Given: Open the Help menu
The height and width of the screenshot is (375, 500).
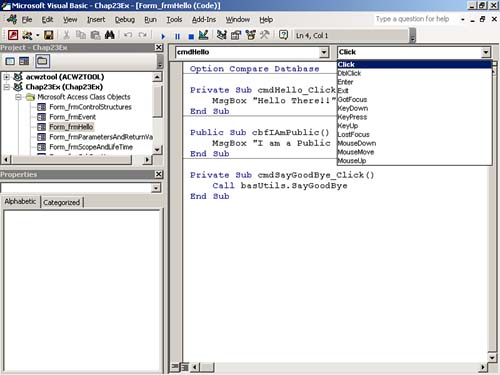Looking at the screenshot, I should pos(266,20).
